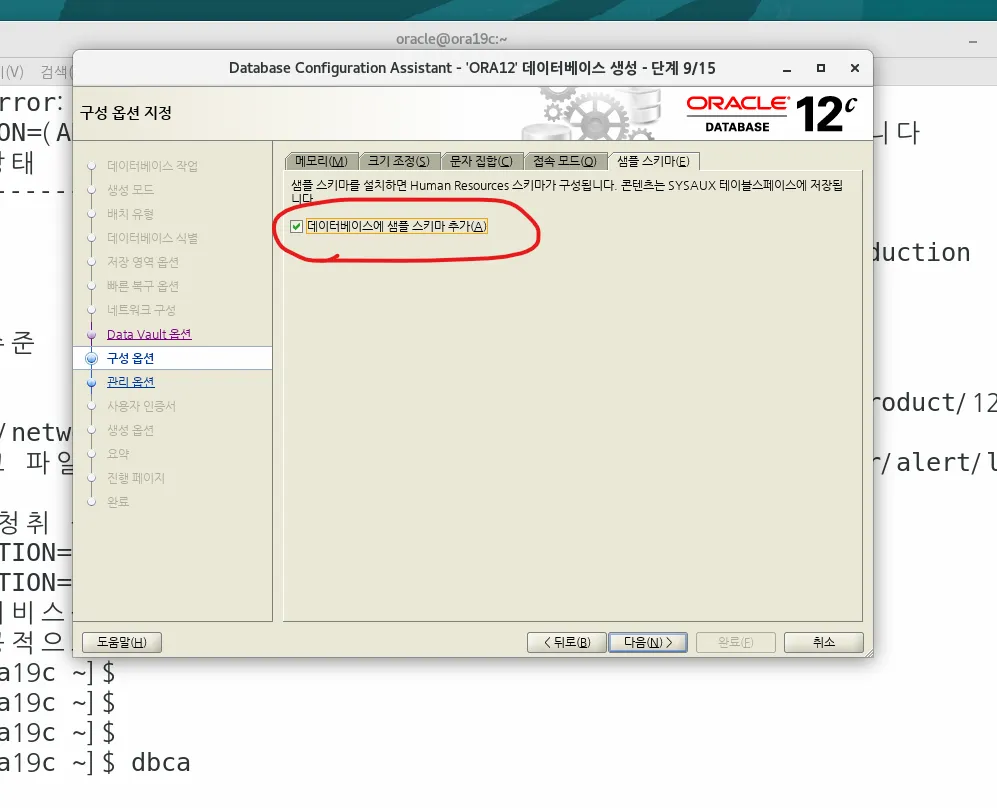Click the 도움말(H) help button
The height and width of the screenshot is (808, 997).
[x=121, y=642]
